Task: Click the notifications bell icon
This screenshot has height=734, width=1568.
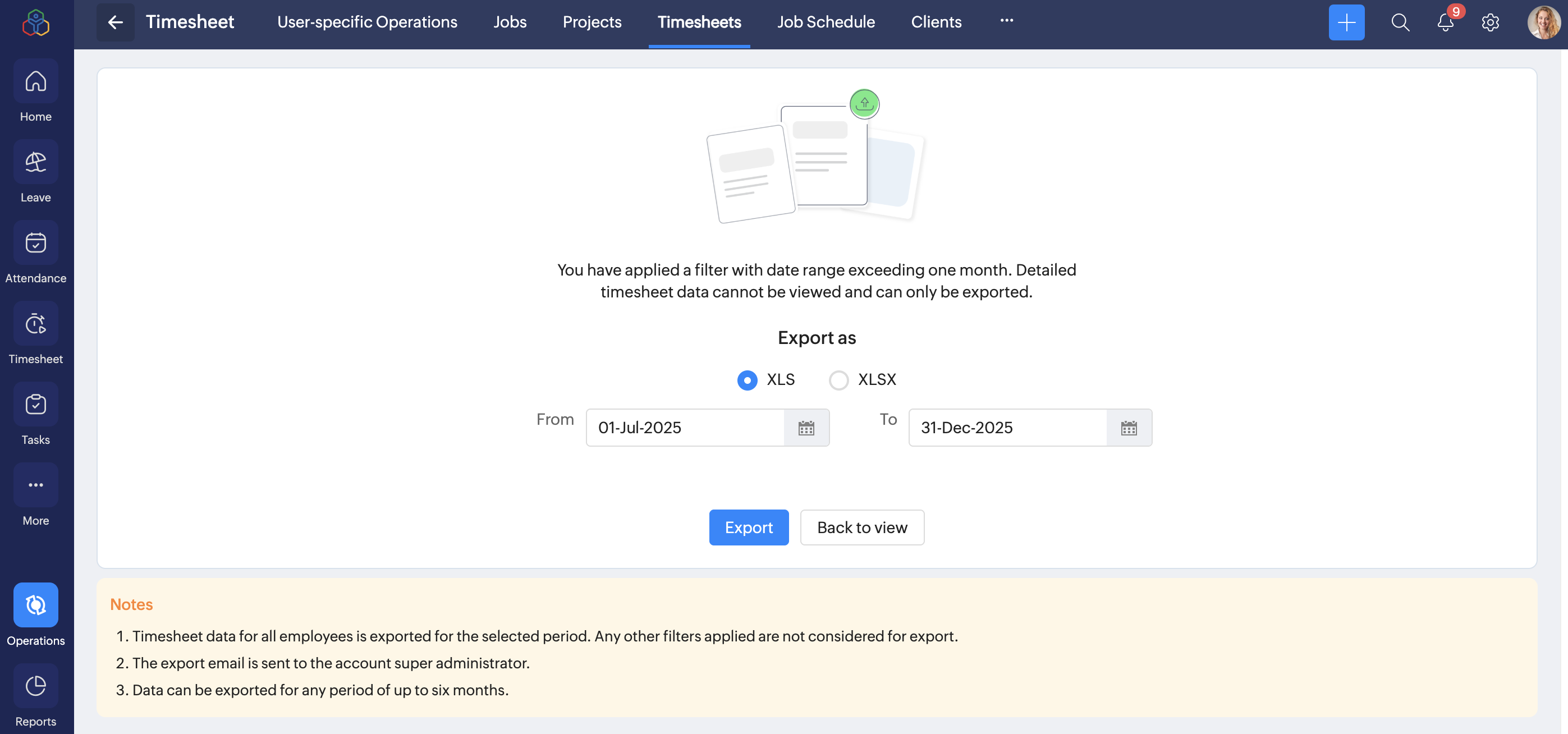Action: click(1445, 22)
